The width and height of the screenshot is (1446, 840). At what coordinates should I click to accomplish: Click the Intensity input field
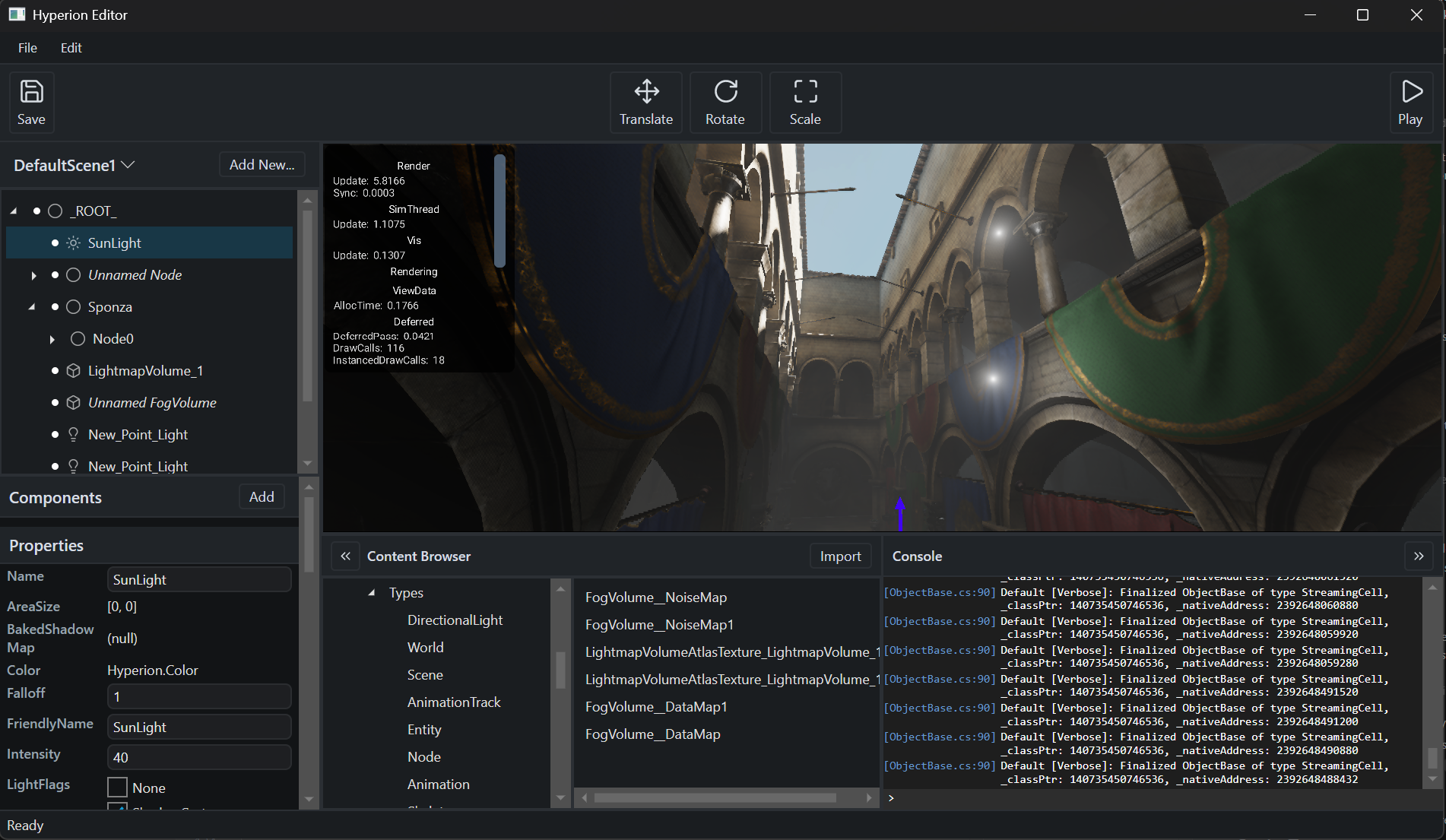pos(199,757)
